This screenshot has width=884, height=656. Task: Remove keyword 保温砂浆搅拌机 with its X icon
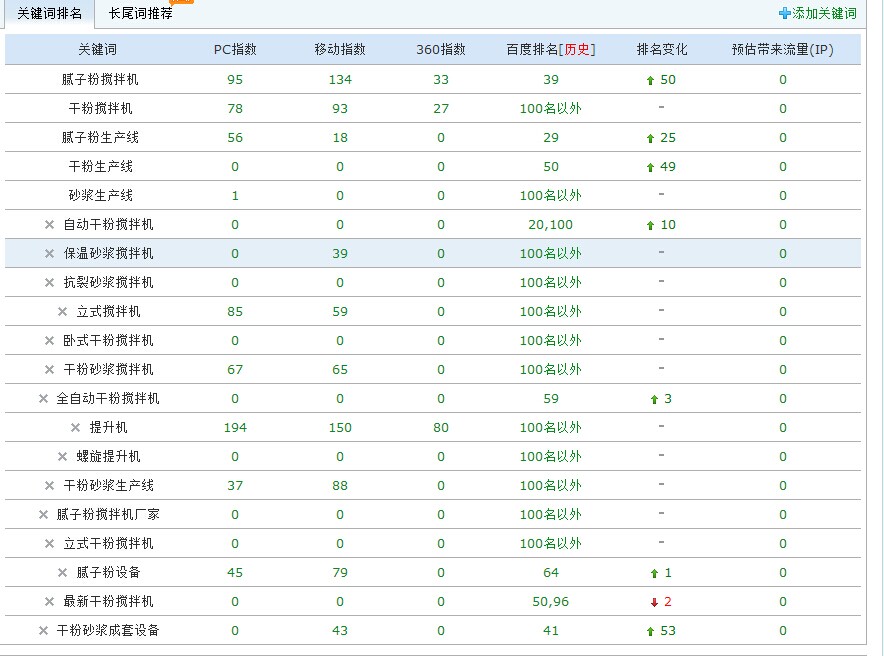(49, 254)
